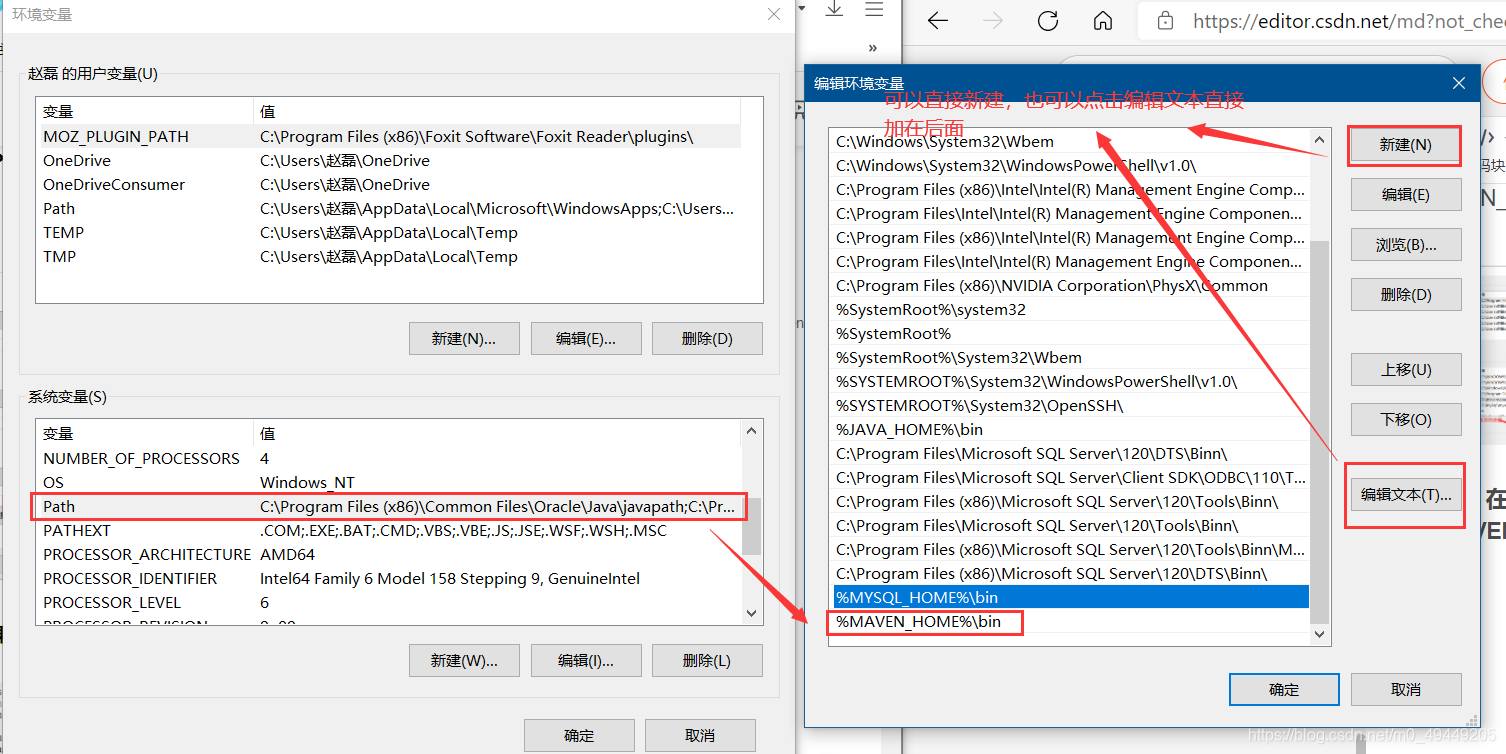Click system variables 新建(W)... button
The image size is (1506, 754).
[464, 661]
